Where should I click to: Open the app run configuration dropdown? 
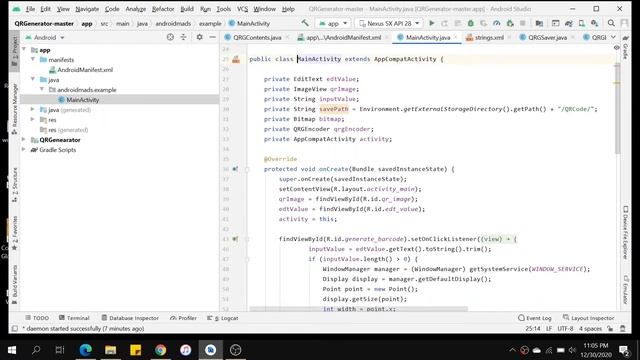pos(333,23)
